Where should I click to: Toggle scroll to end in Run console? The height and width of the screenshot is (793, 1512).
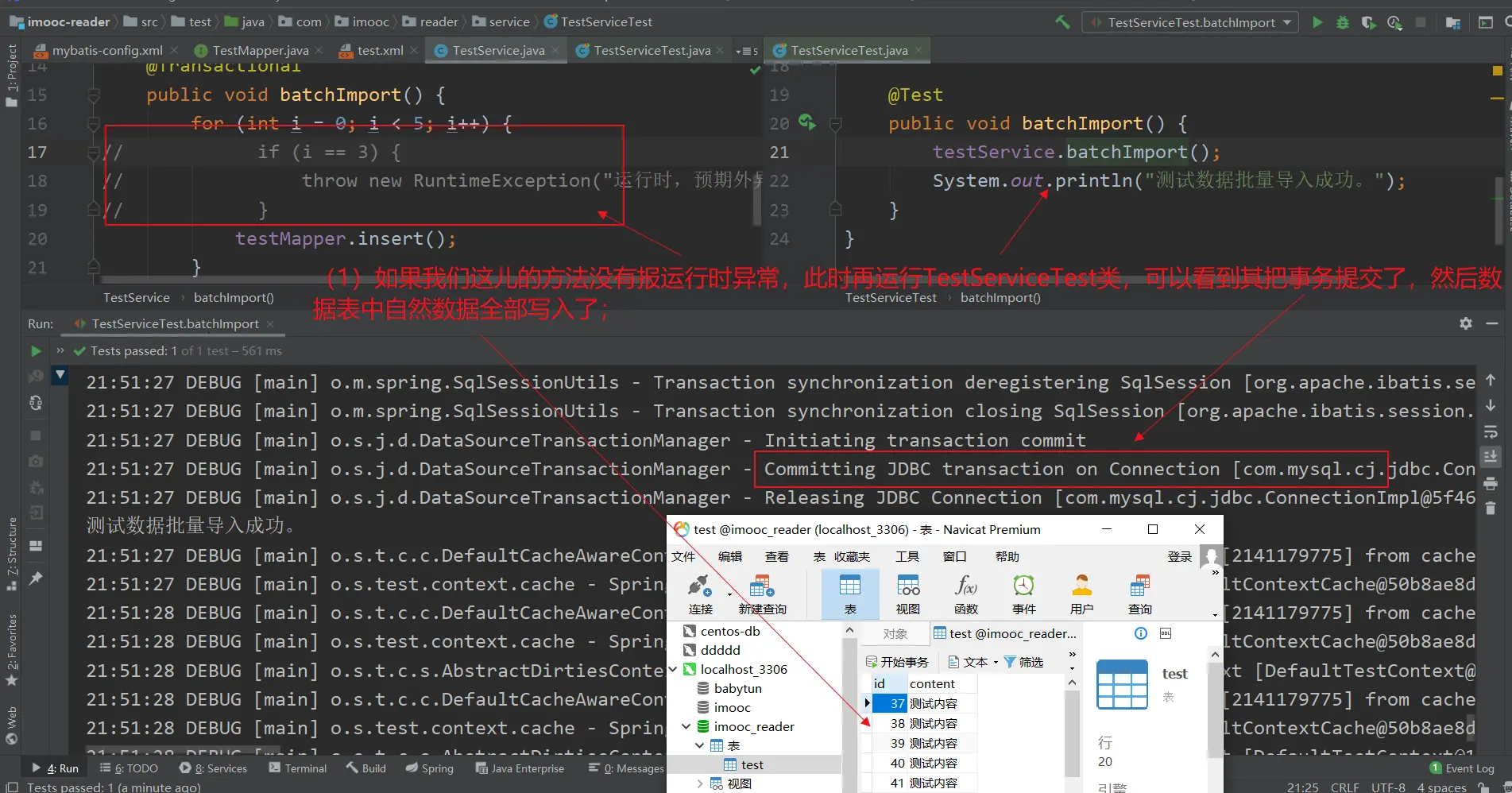[1491, 457]
